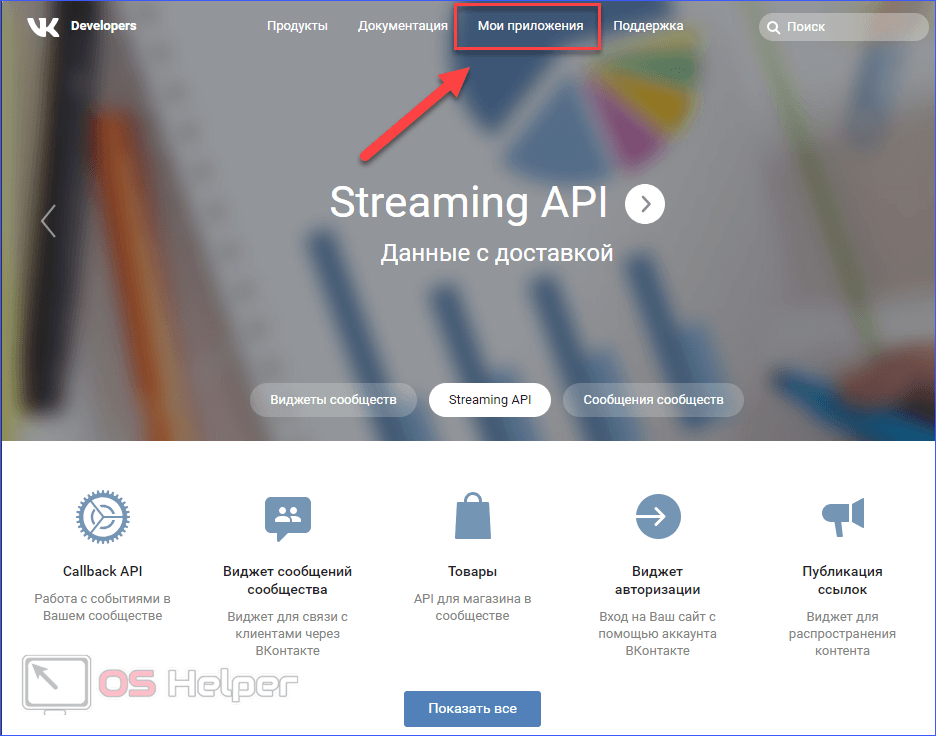
Task: Go to previous slide with left chevron
Action: tap(48, 221)
